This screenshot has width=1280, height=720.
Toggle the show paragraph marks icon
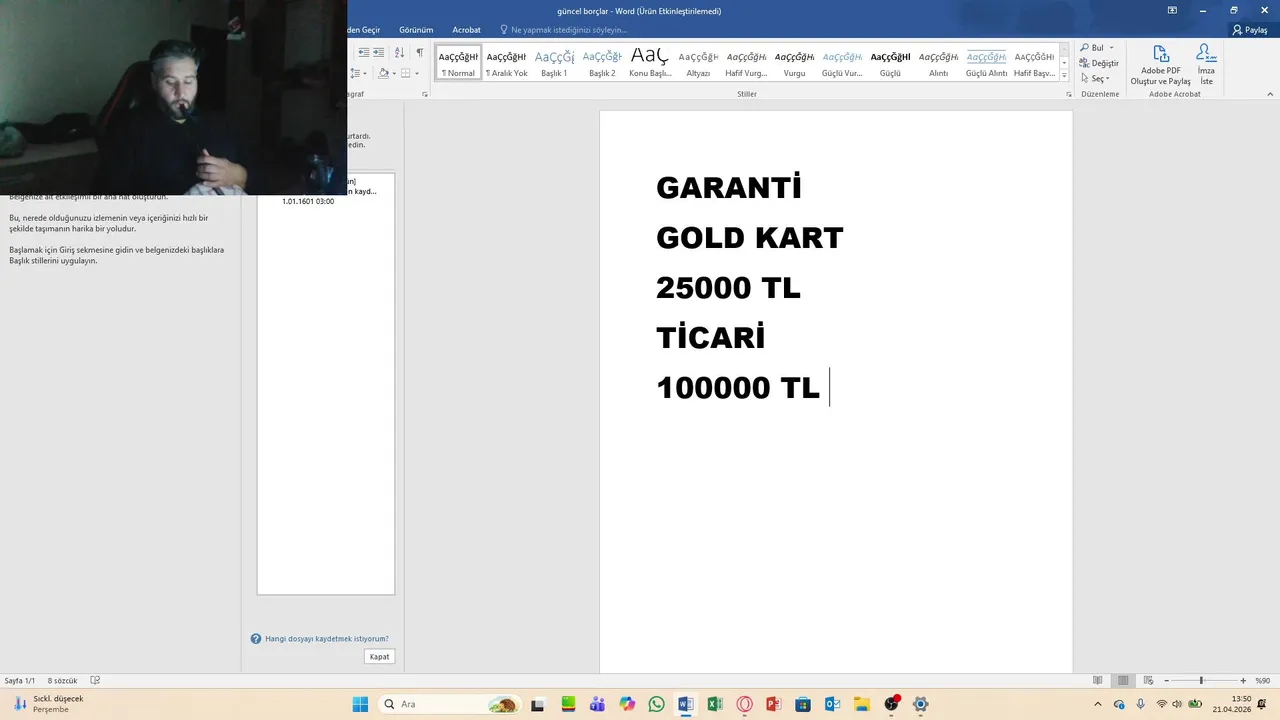420,52
